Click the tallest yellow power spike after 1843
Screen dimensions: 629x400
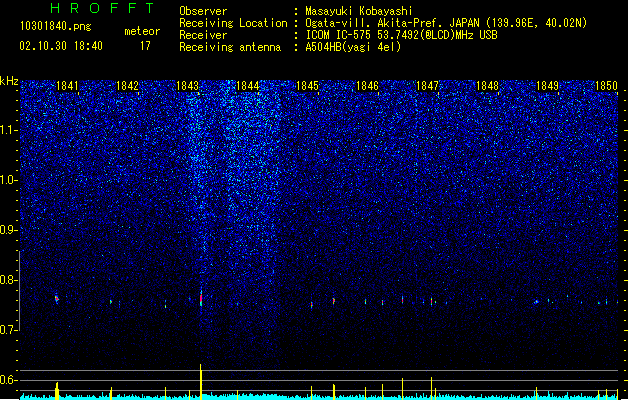[x=201, y=381]
